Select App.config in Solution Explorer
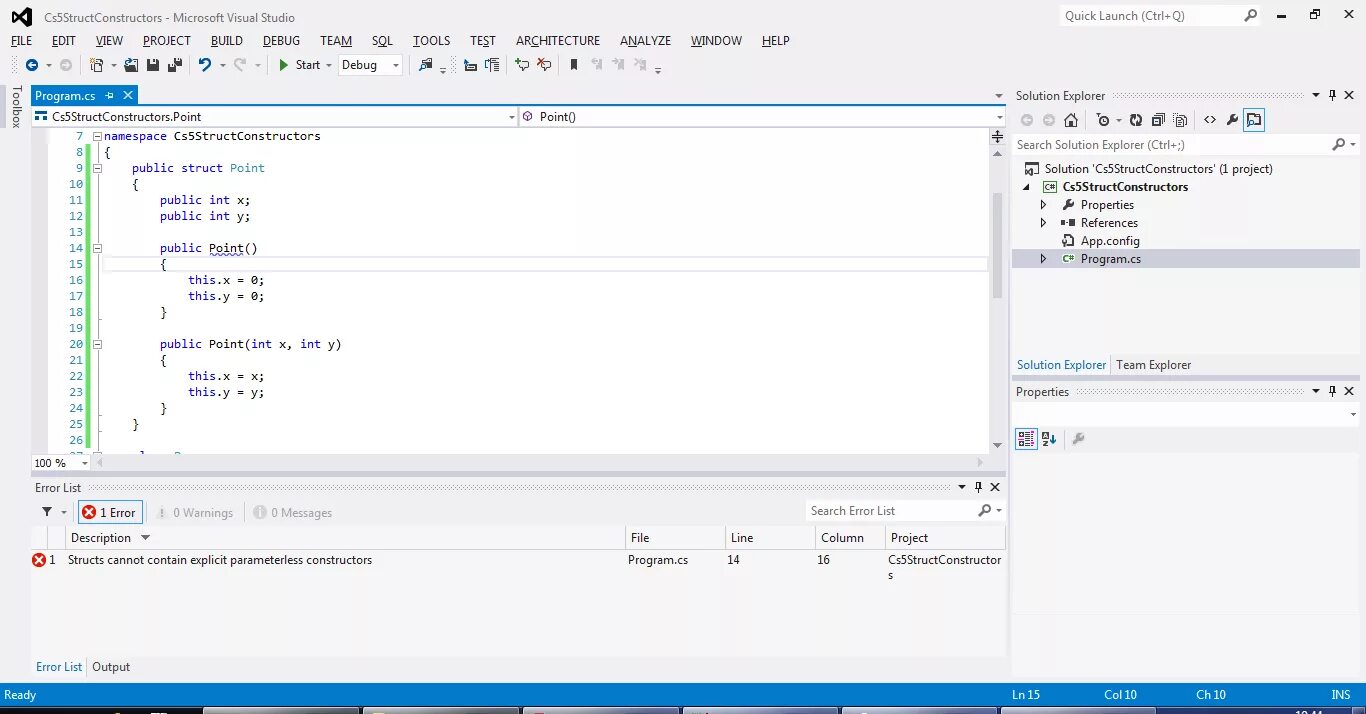 point(1110,241)
